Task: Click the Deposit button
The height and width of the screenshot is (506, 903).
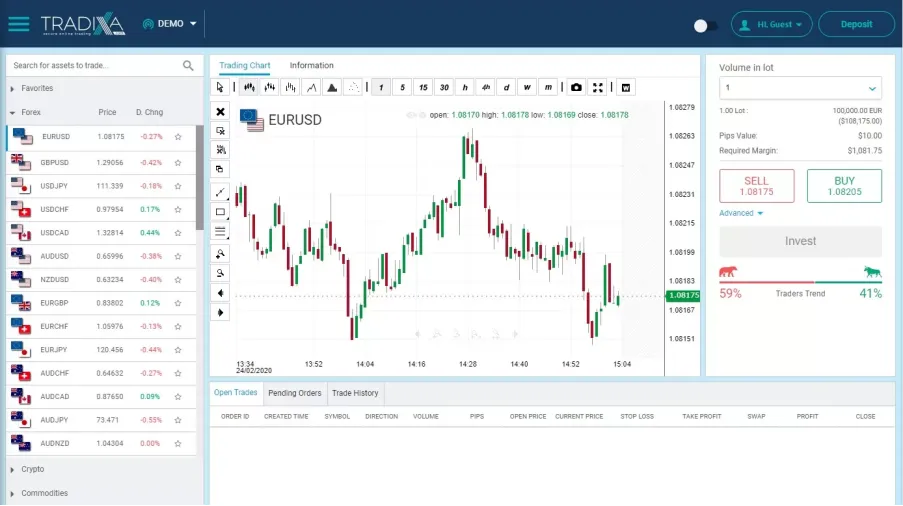Action: 856,24
